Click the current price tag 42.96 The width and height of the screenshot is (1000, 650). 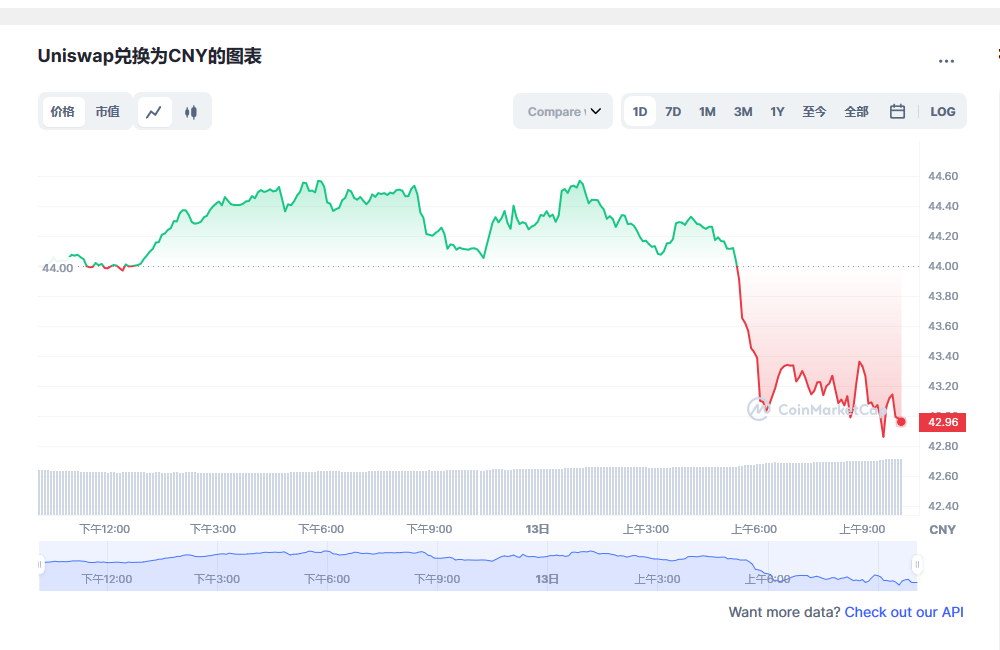(943, 422)
